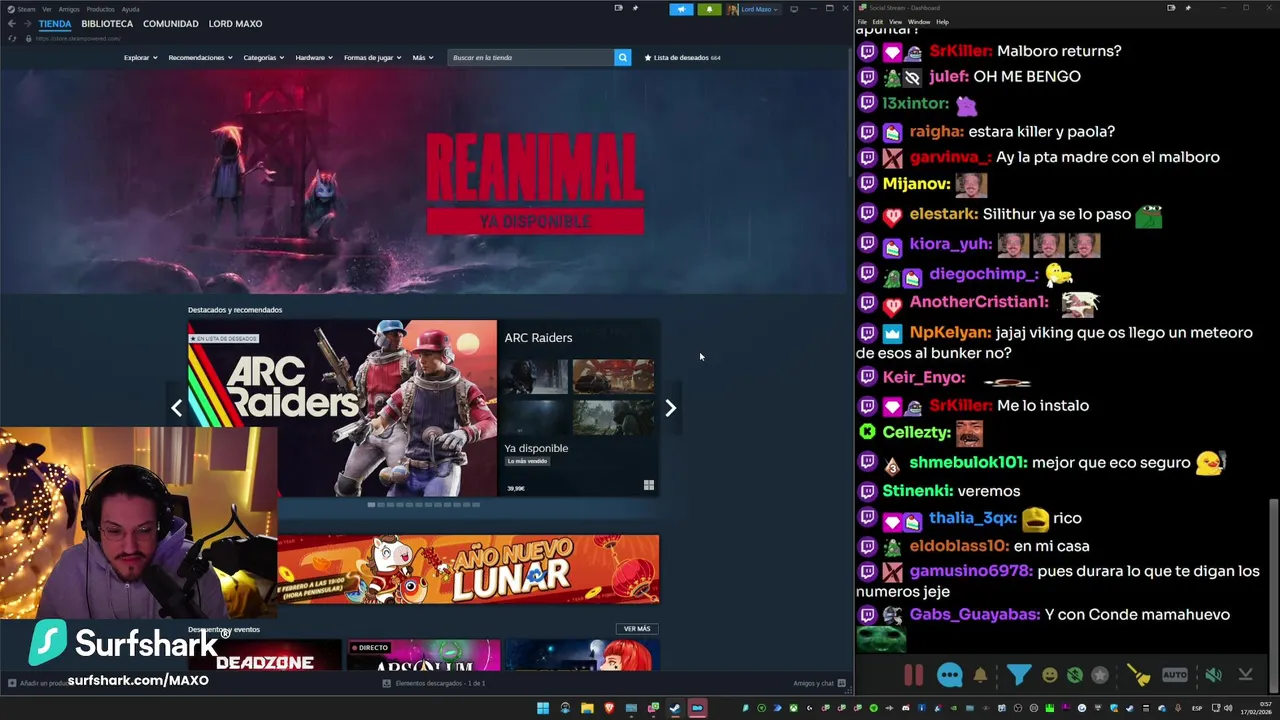
Task: Expand the Hardware dropdown
Action: pos(314,57)
